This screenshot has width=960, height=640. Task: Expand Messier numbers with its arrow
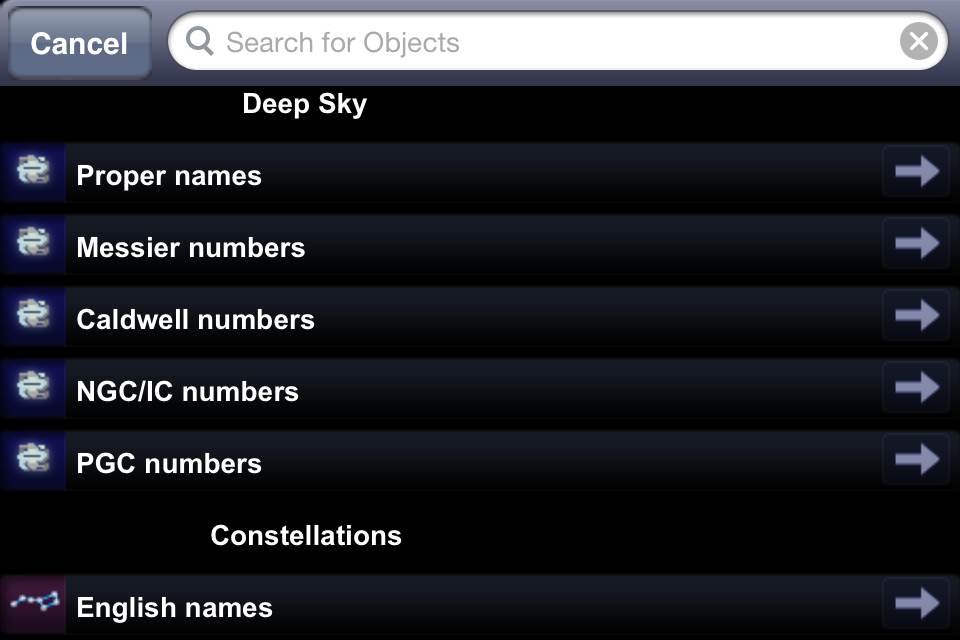click(916, 244)
